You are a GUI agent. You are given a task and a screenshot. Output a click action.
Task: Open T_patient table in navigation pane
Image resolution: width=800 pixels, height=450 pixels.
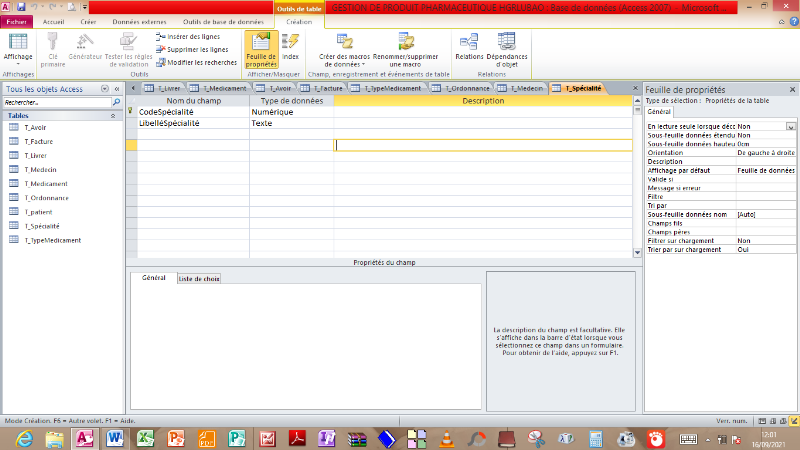pos(41,212)
